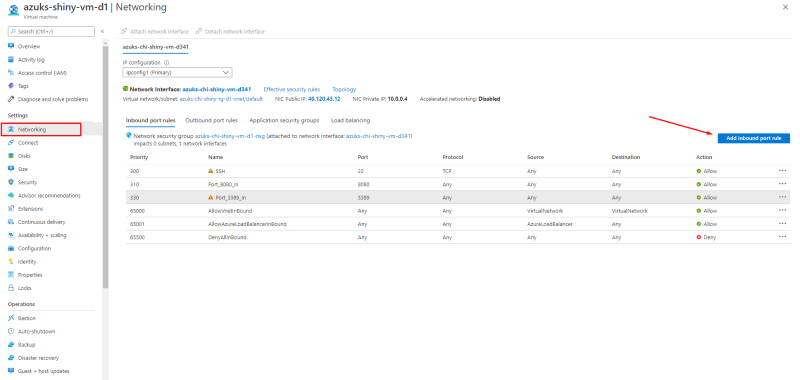Click the Port column header

coord(363,157)
